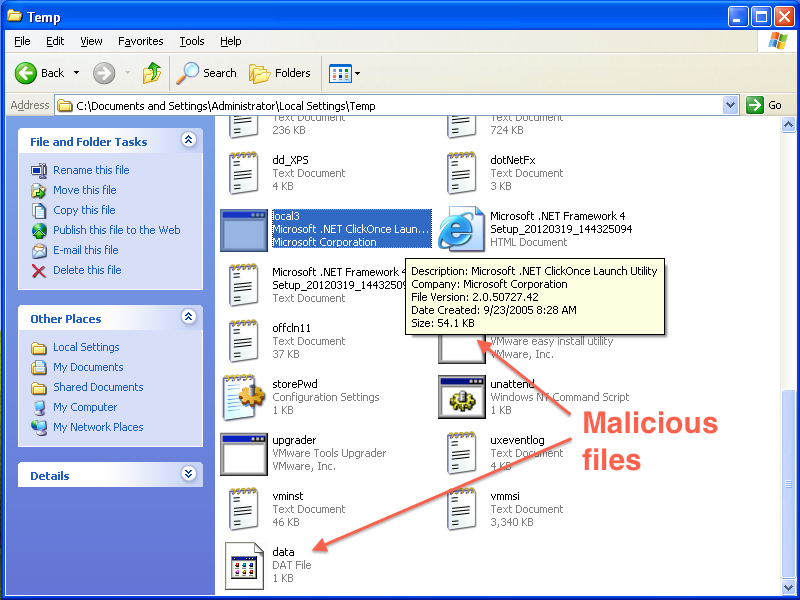Collapse the File and Folder Tasks panel
Viewport: 800px width, 600px height.
pos(188,141)
